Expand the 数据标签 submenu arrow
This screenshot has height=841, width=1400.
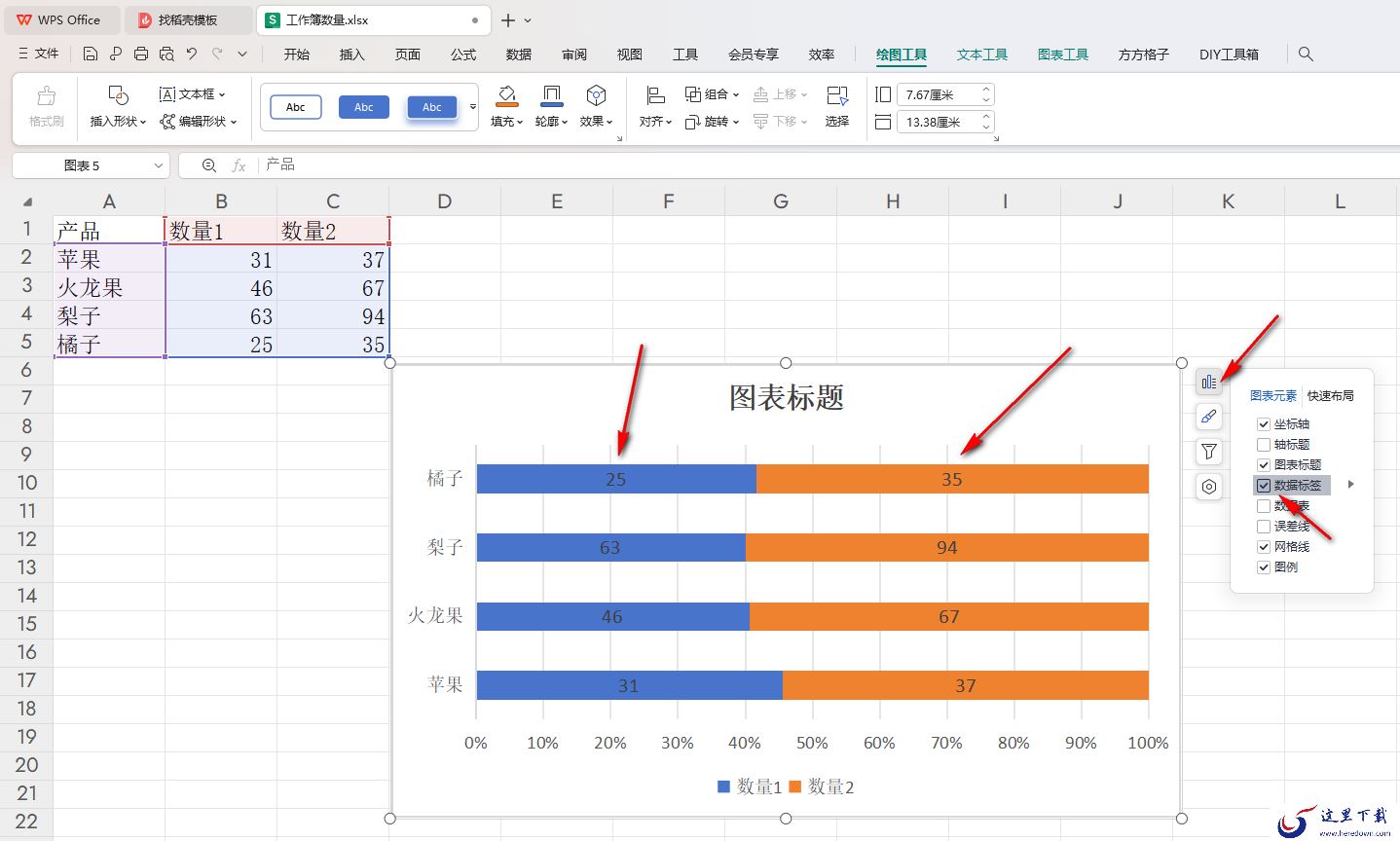coord(1351,485)
